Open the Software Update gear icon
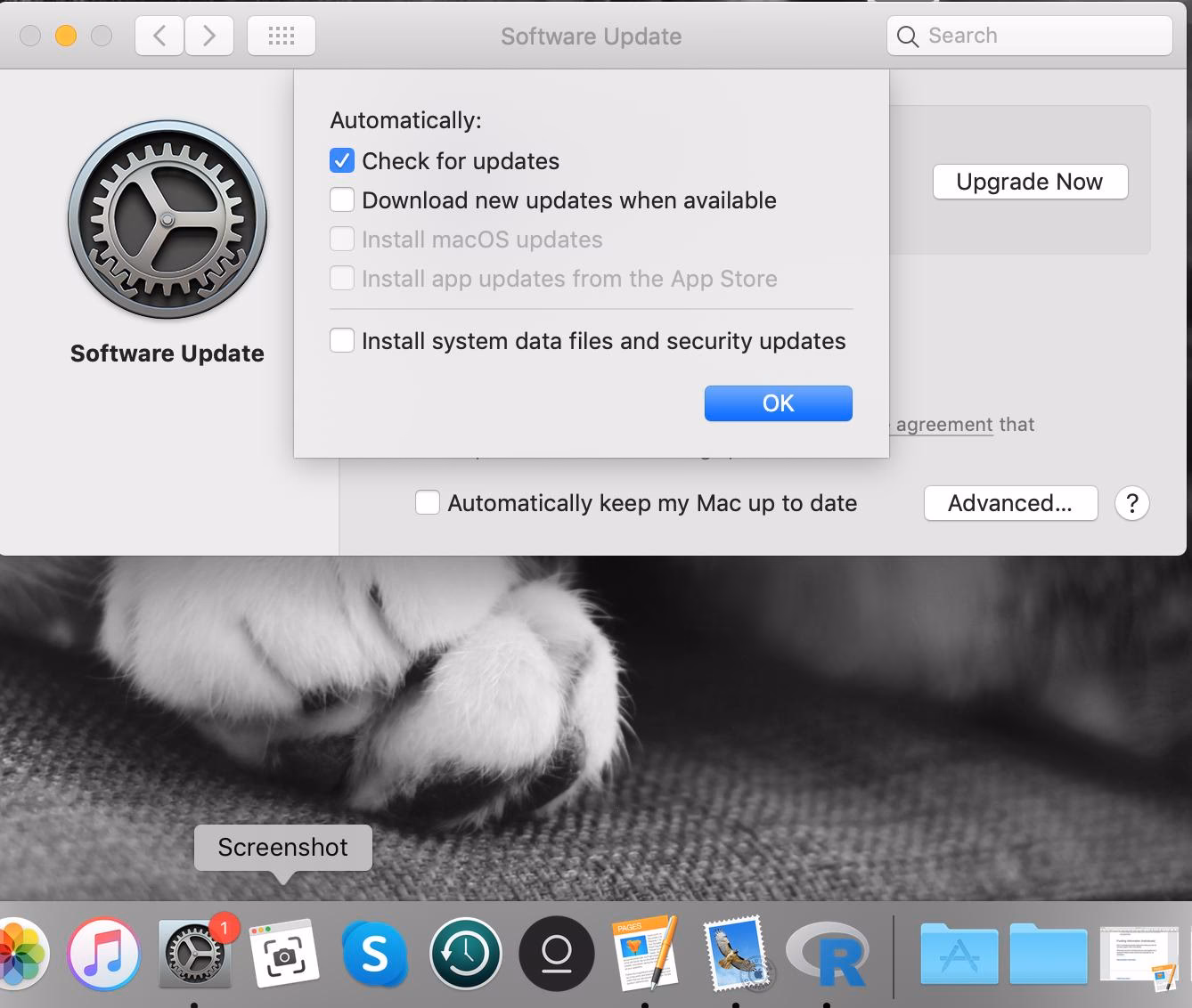This screenshot has width=1192, height=1008. [x=167, y=220]
